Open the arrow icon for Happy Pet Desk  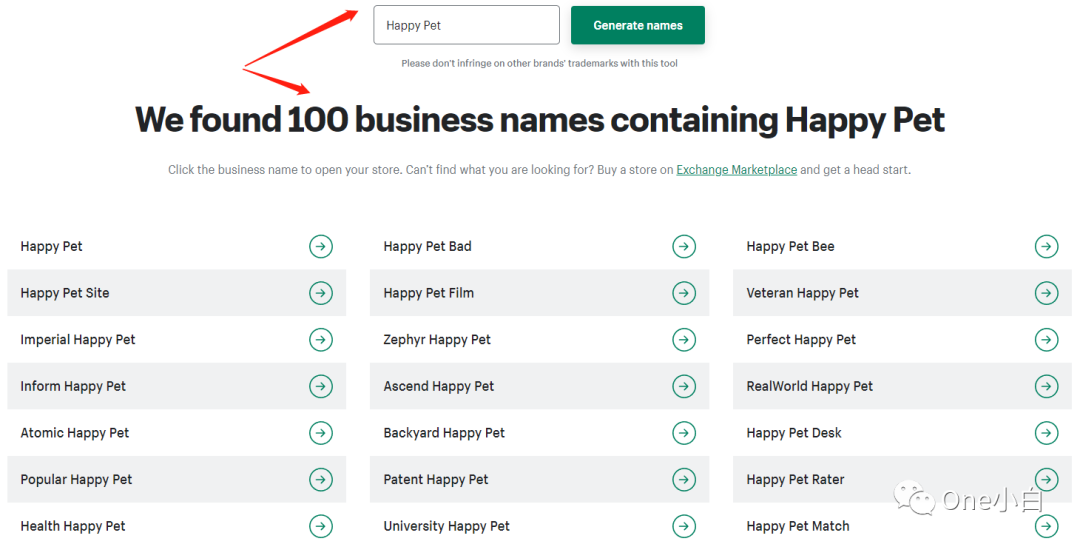tap(1046, 433)
